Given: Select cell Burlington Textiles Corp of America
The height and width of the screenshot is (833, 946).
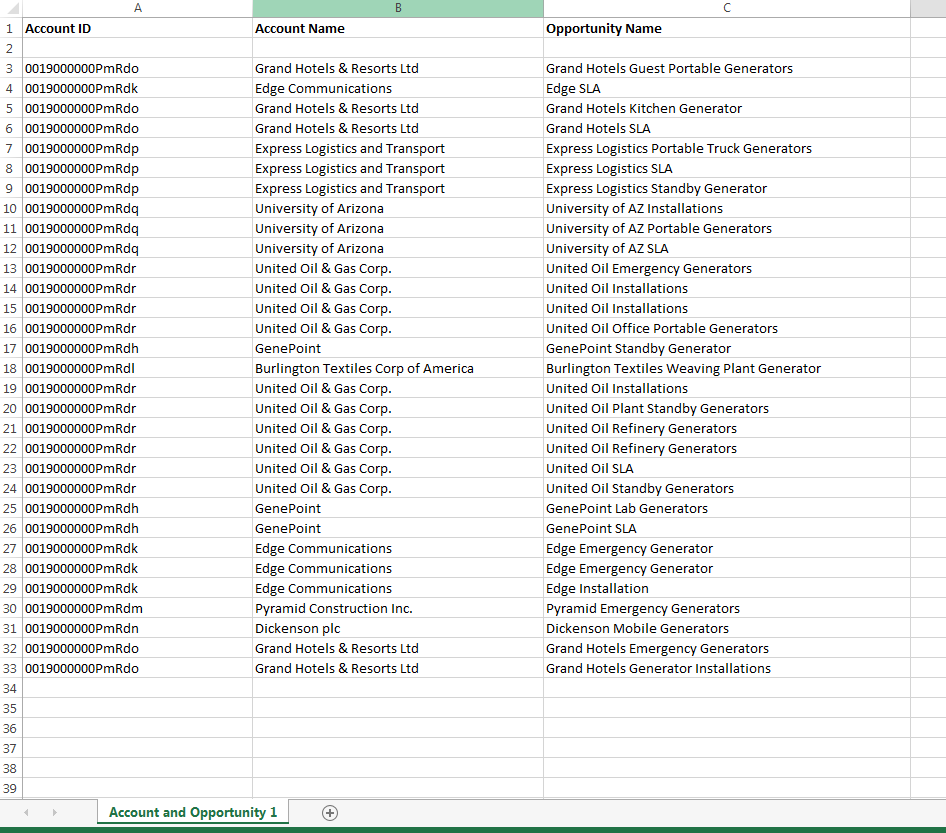Looking at the screenshot, I should 398,369.
